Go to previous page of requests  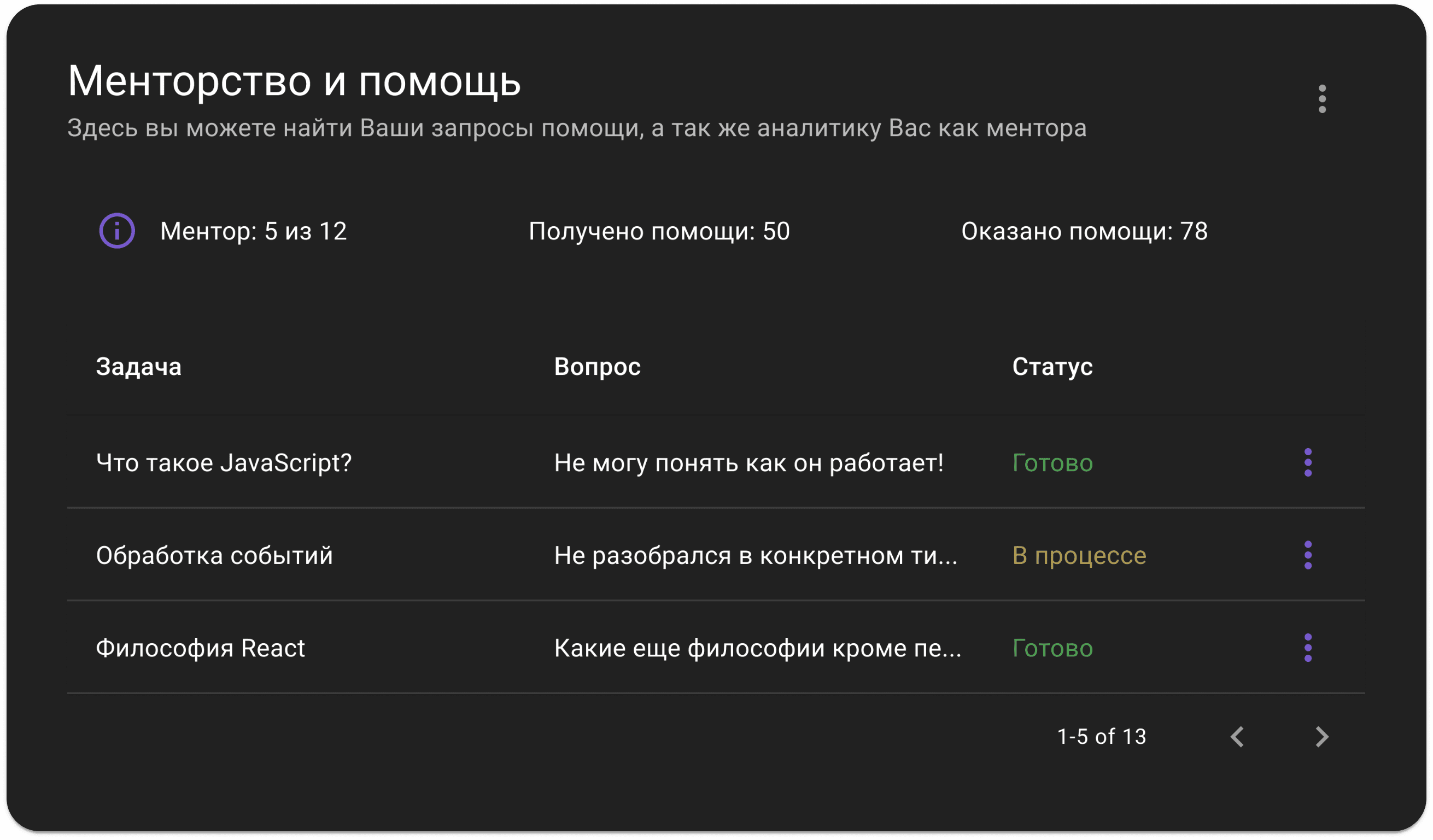click(x=1237, y=737)
